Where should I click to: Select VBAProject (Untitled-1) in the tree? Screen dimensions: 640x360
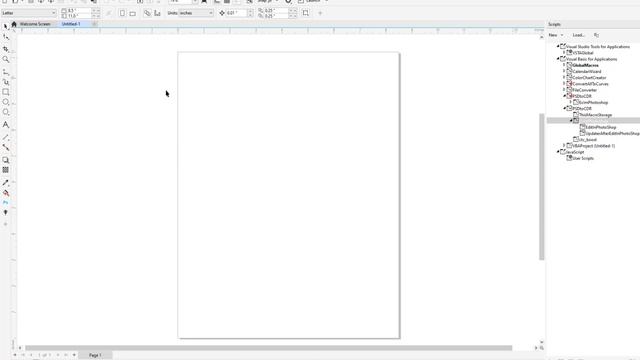click(x=593, y=146)
